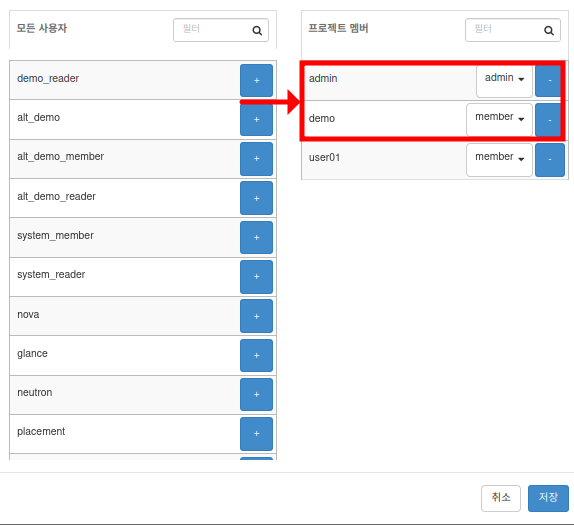Select admin name in project members
This screenshot has height=525, width=574.
pos(323,78)
